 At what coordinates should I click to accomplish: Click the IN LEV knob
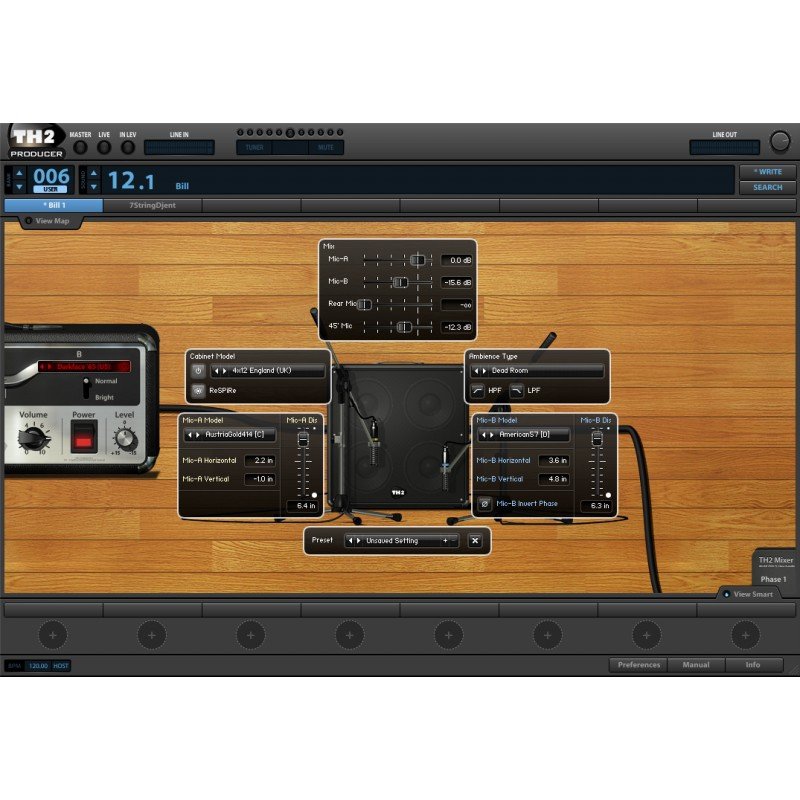click(128, 147)
